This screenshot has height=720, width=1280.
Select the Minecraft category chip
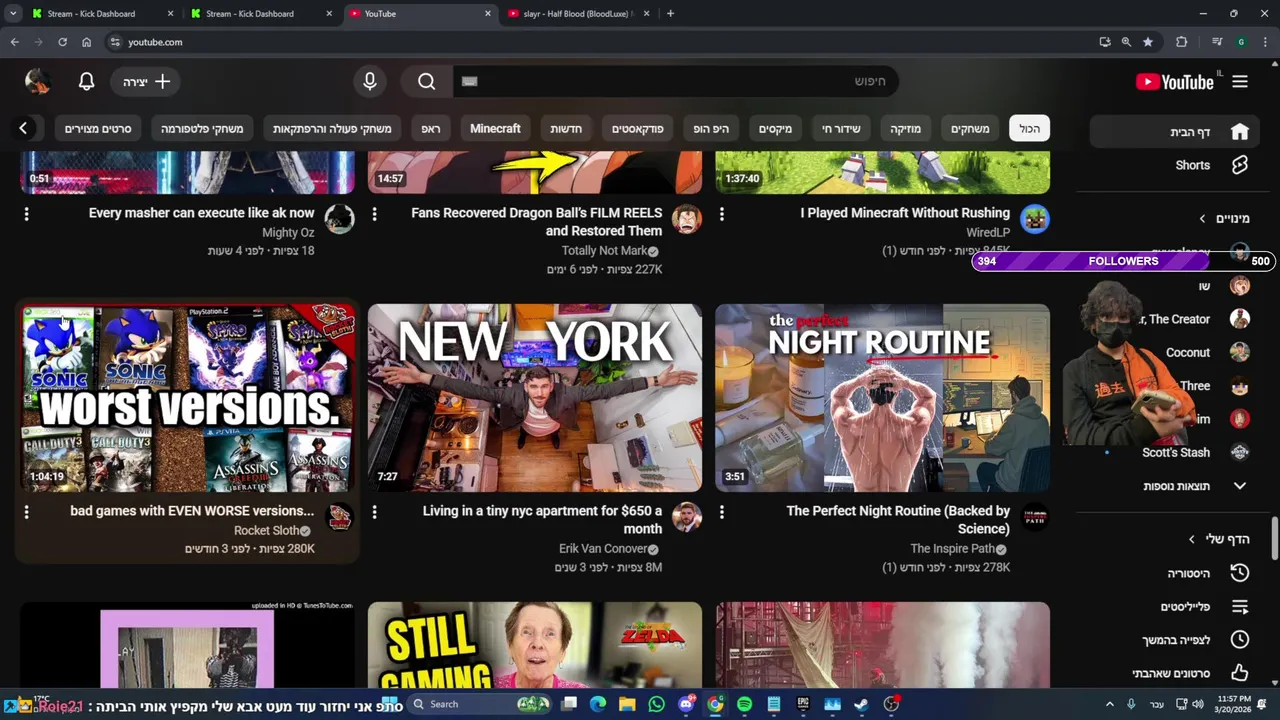(x=495, y=128)
